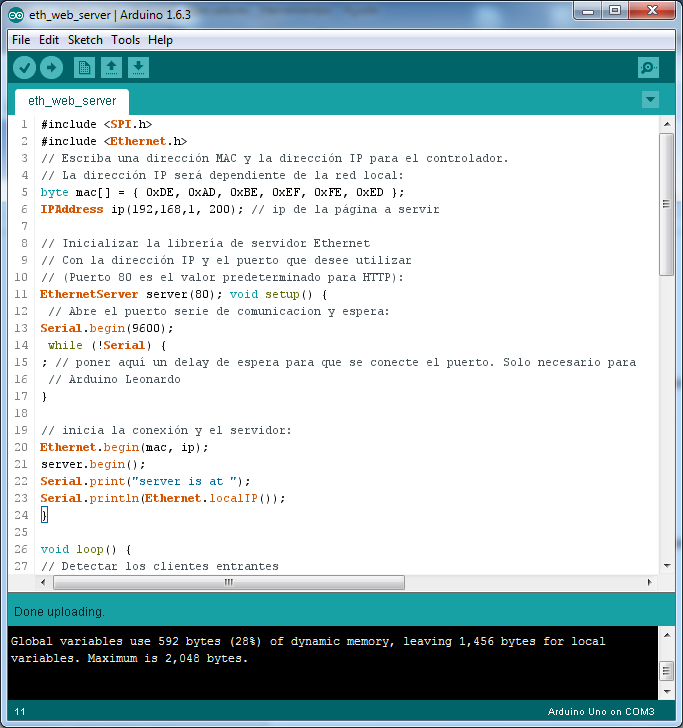Click 'Serial.print("server is at ");' line
This screenshot has width=683, height=728.
click(145, 481)
